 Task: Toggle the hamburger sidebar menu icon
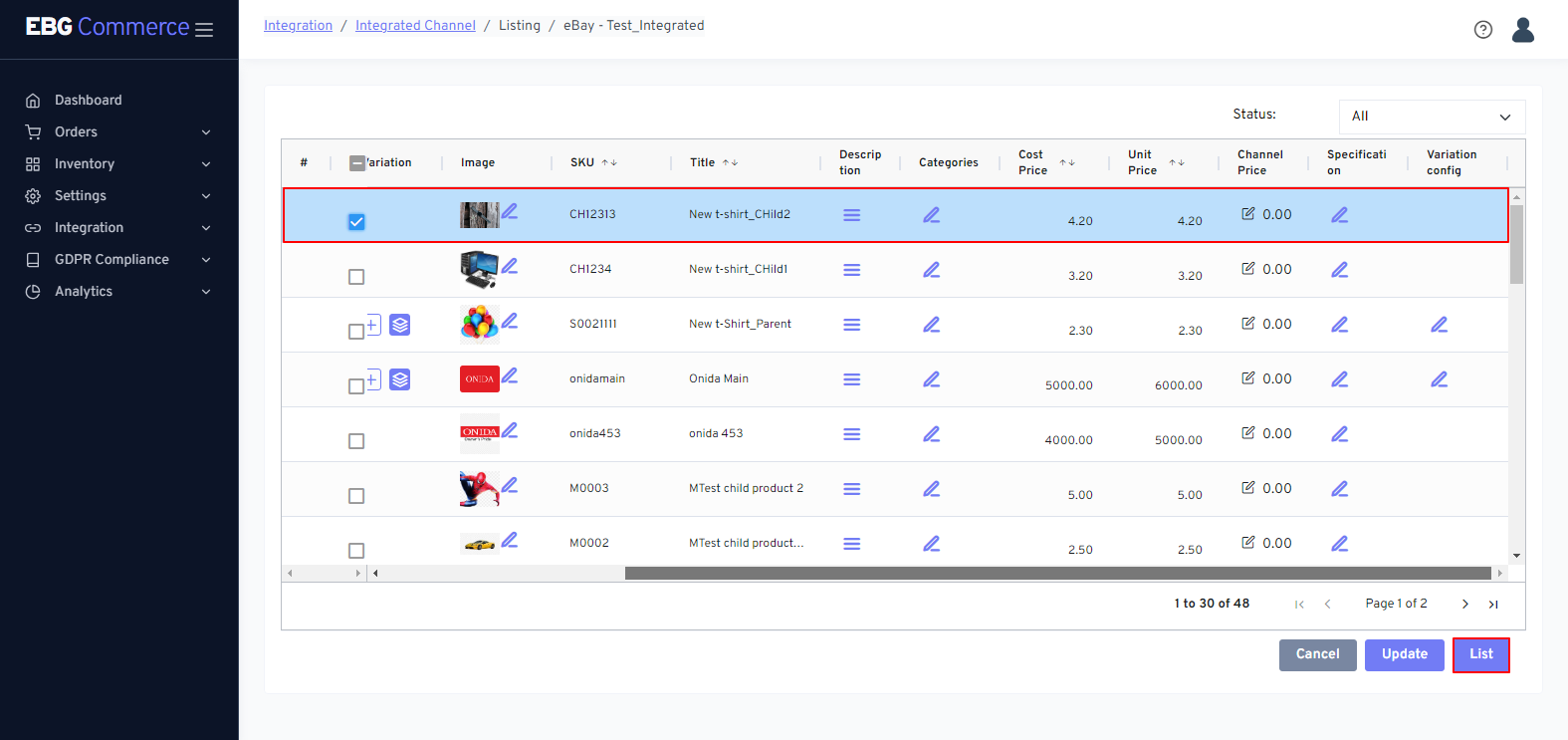coord(204,30)
